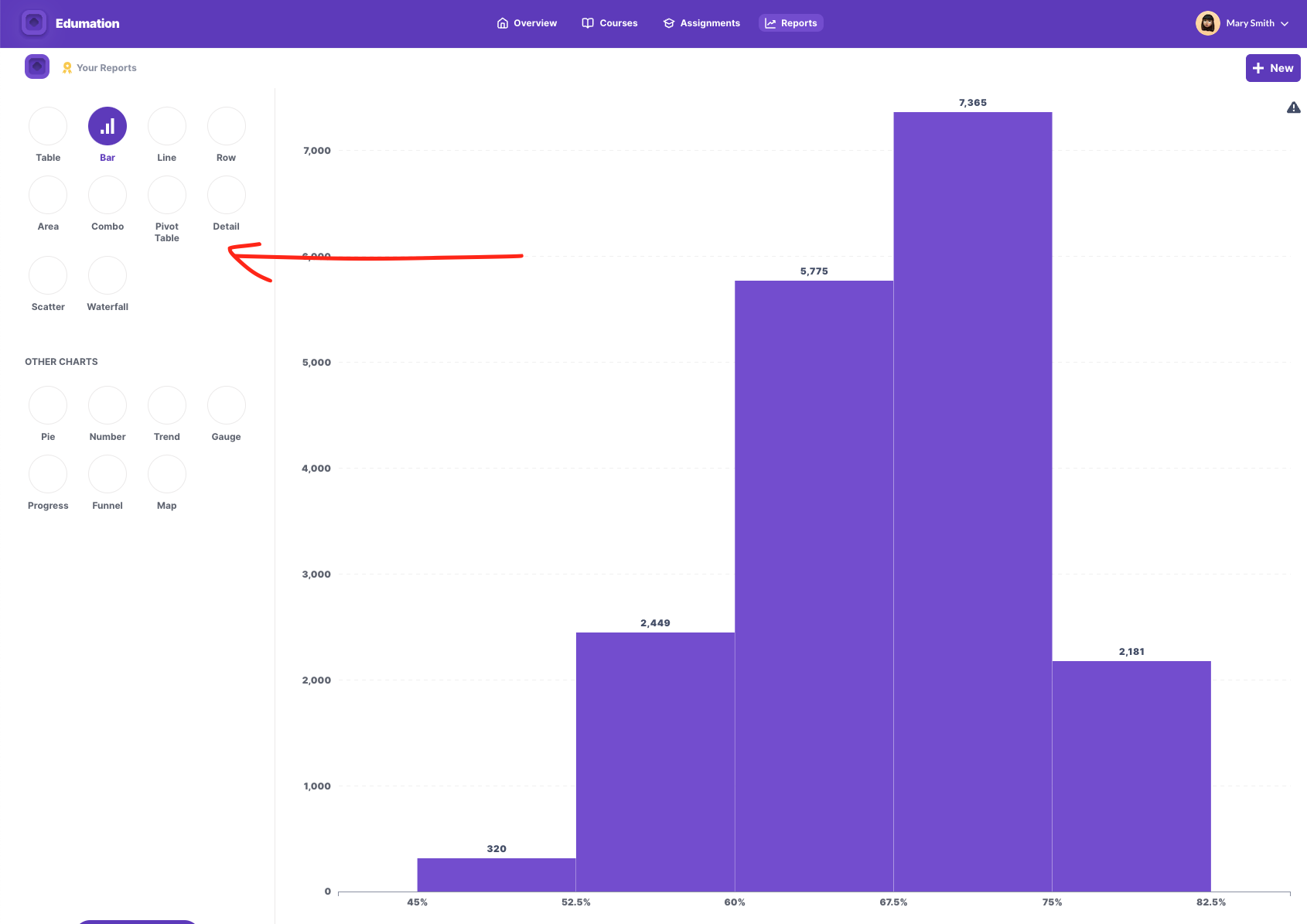
Task: Click the warning icon above the chart
Action: [x=1294, y=107]
